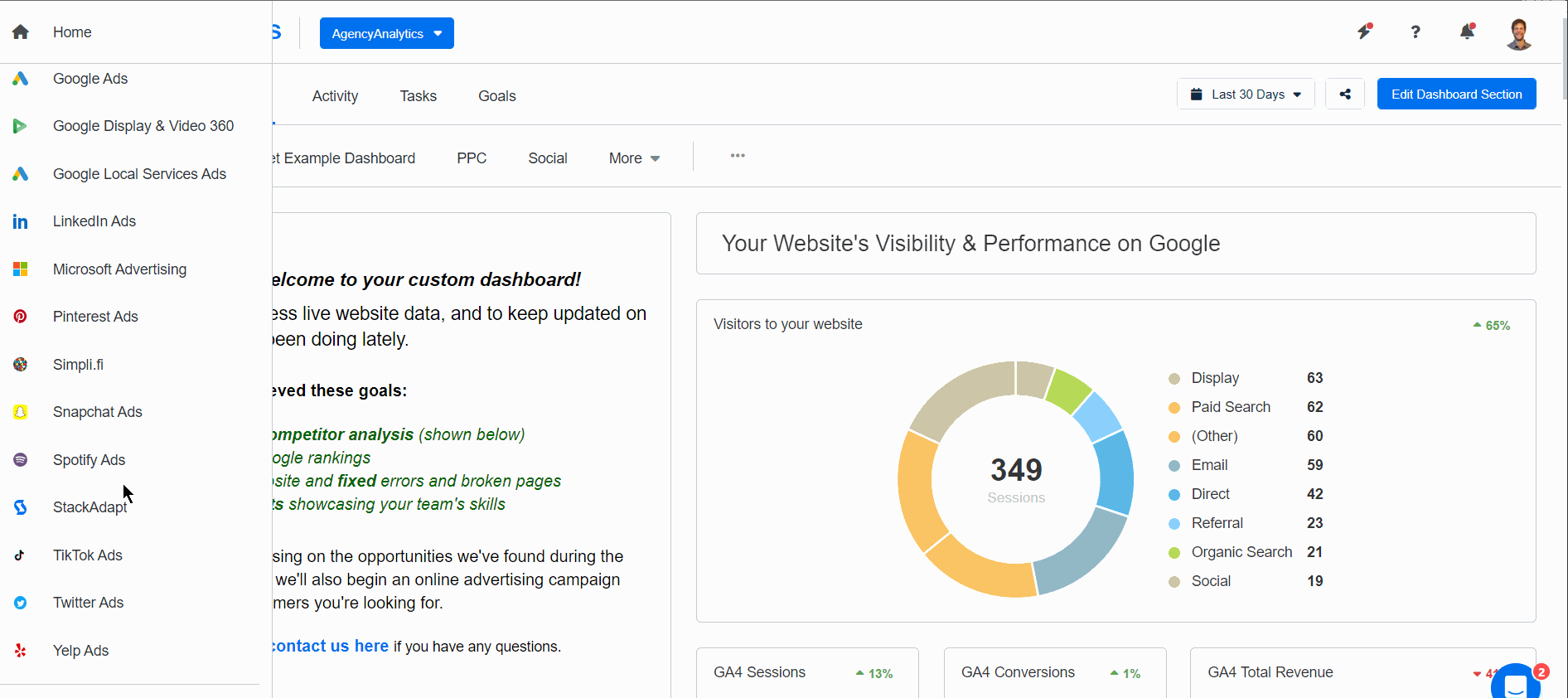The height and width of the screenshot is (698, 1568).
Task: Click the LinkedIn Ads logo icon
Action: [21, 221]
